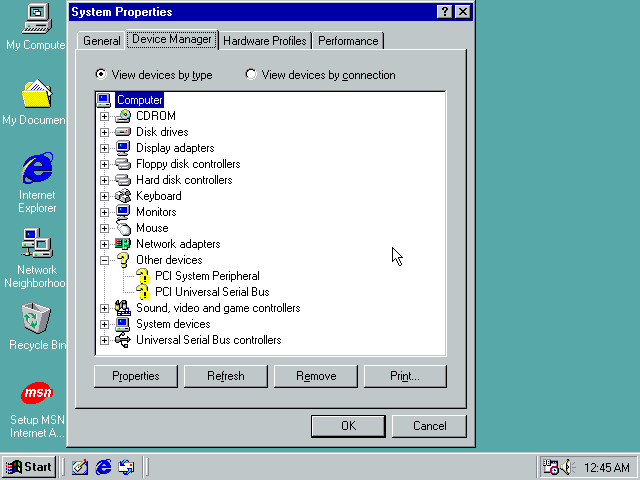This screenshot has width=640, height=480.
Task: Click the Show Desktop quick launch icon
Action: point(80,467)
